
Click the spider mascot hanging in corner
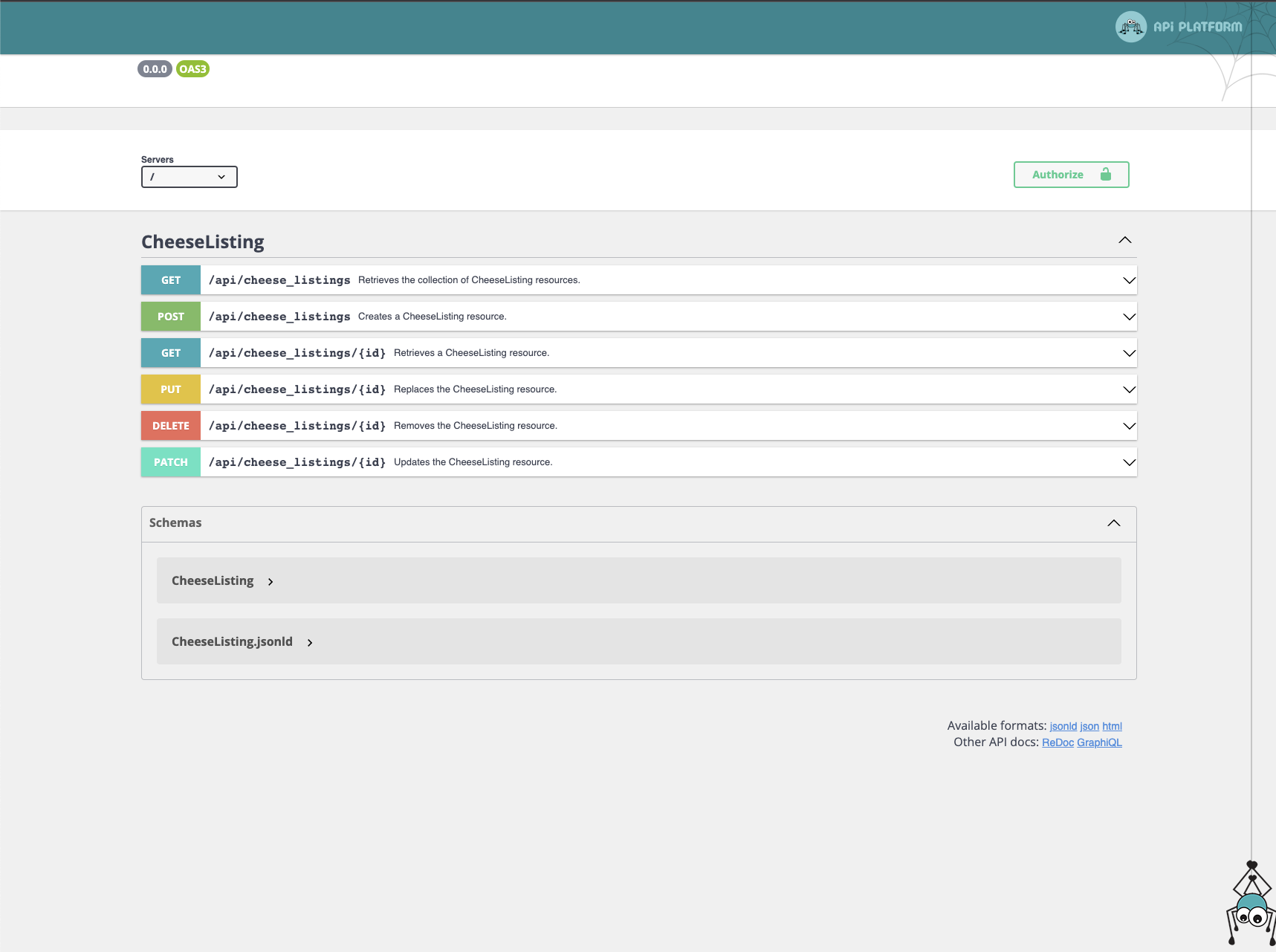[1251, 908]
